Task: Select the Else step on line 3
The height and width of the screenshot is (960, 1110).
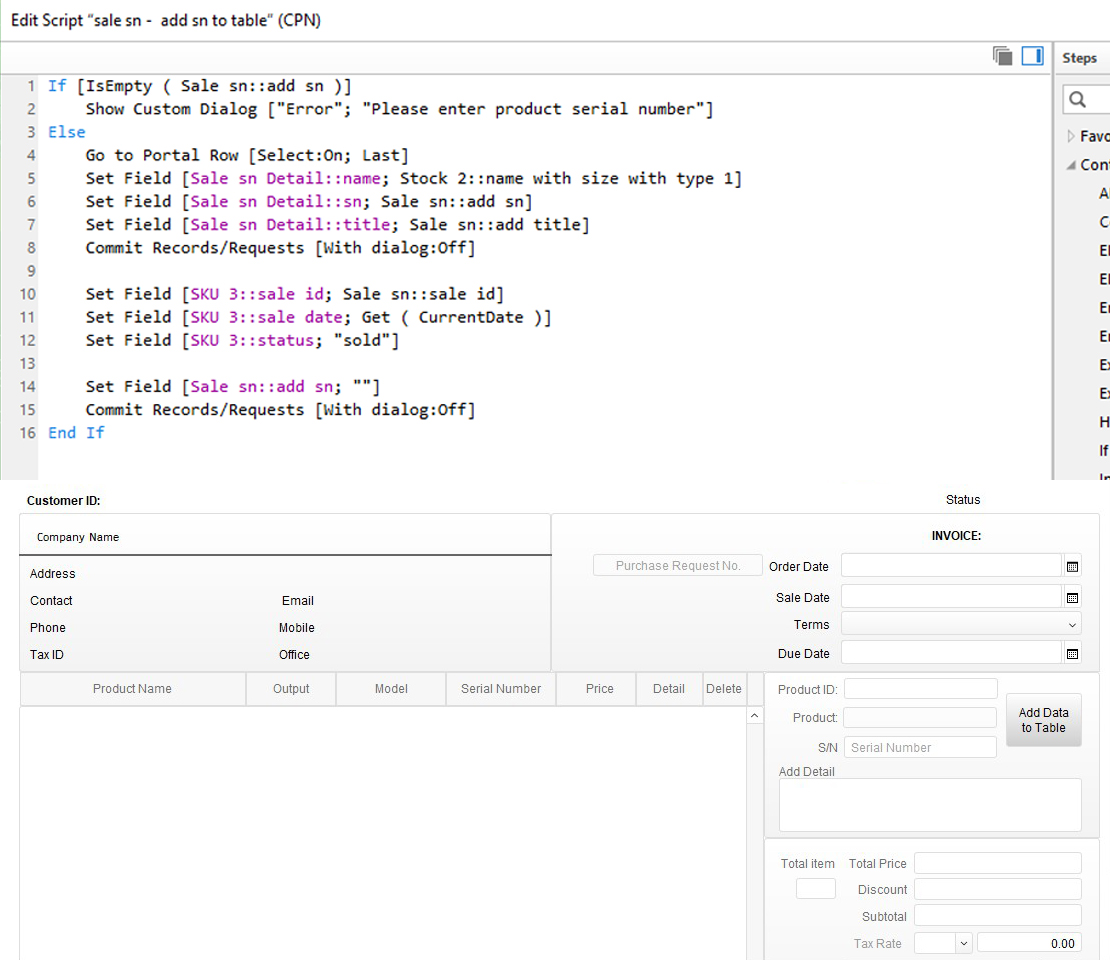Action: click(x=67, y=132)
